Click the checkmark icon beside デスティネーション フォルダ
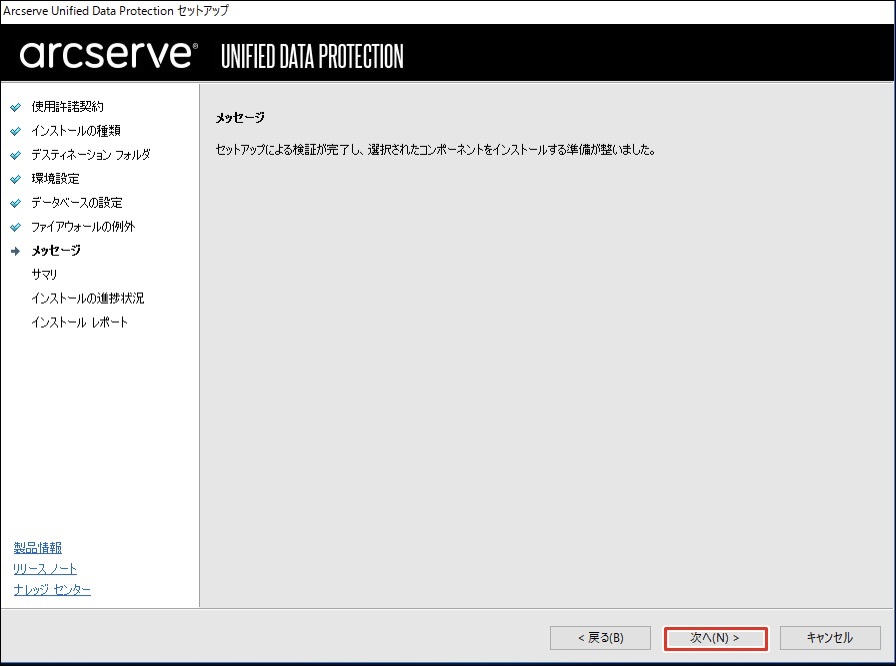Screen dimensions: 896x666 [x=15, y=155]
